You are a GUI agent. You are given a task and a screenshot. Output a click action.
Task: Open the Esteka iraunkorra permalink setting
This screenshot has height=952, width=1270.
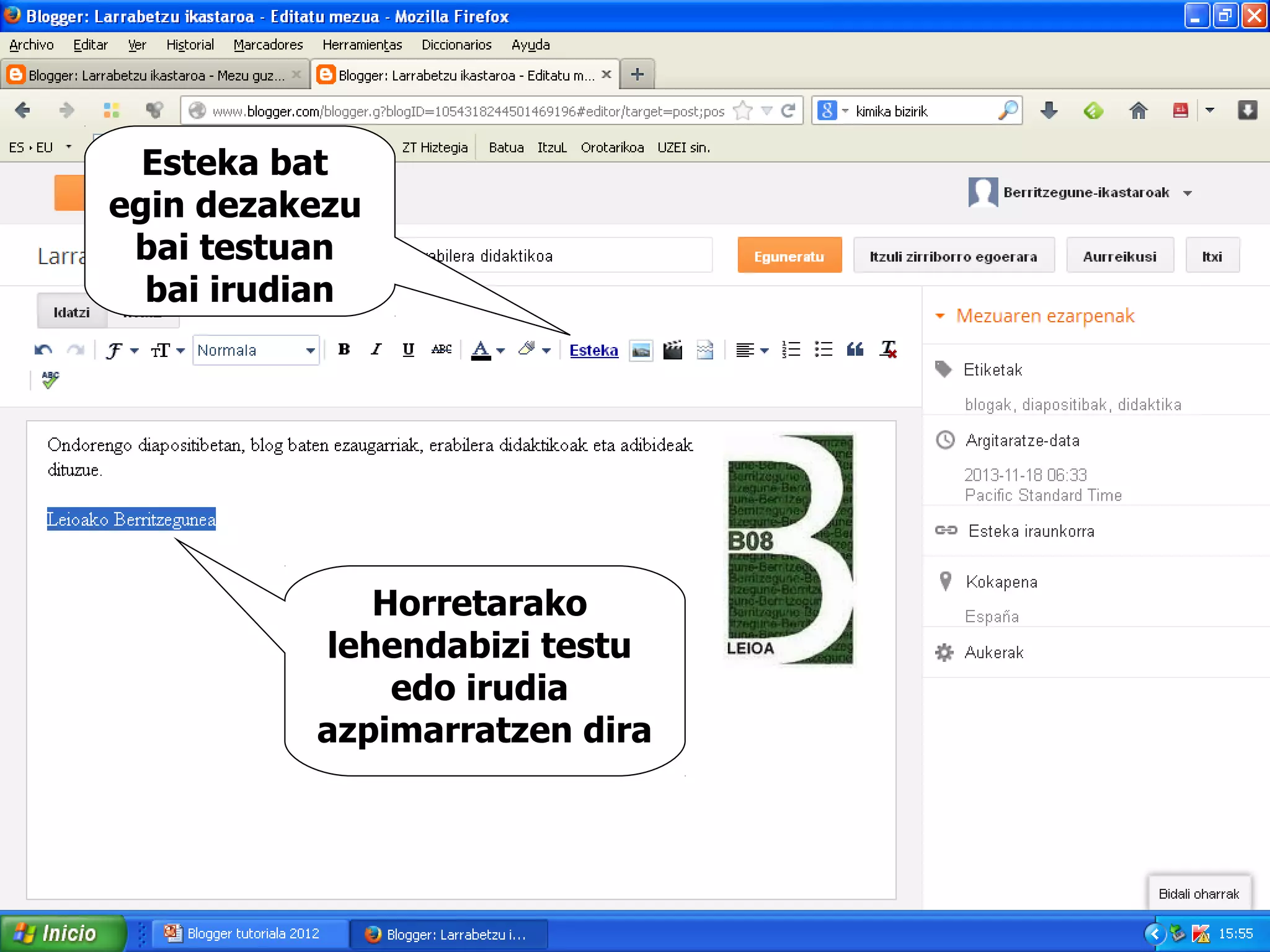point(1031,531)
